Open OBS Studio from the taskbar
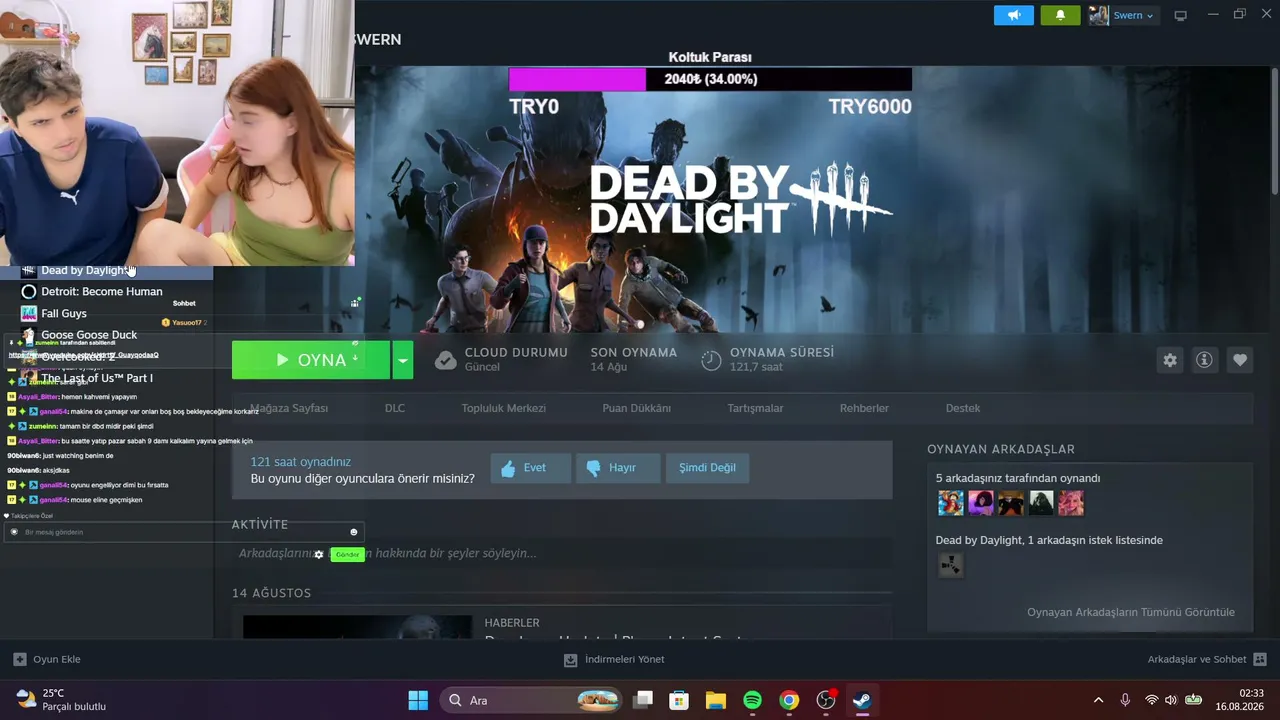Image resolution: width=1280 pixels, height=720 pixels. pyautogui.click(x=826, y=700)
